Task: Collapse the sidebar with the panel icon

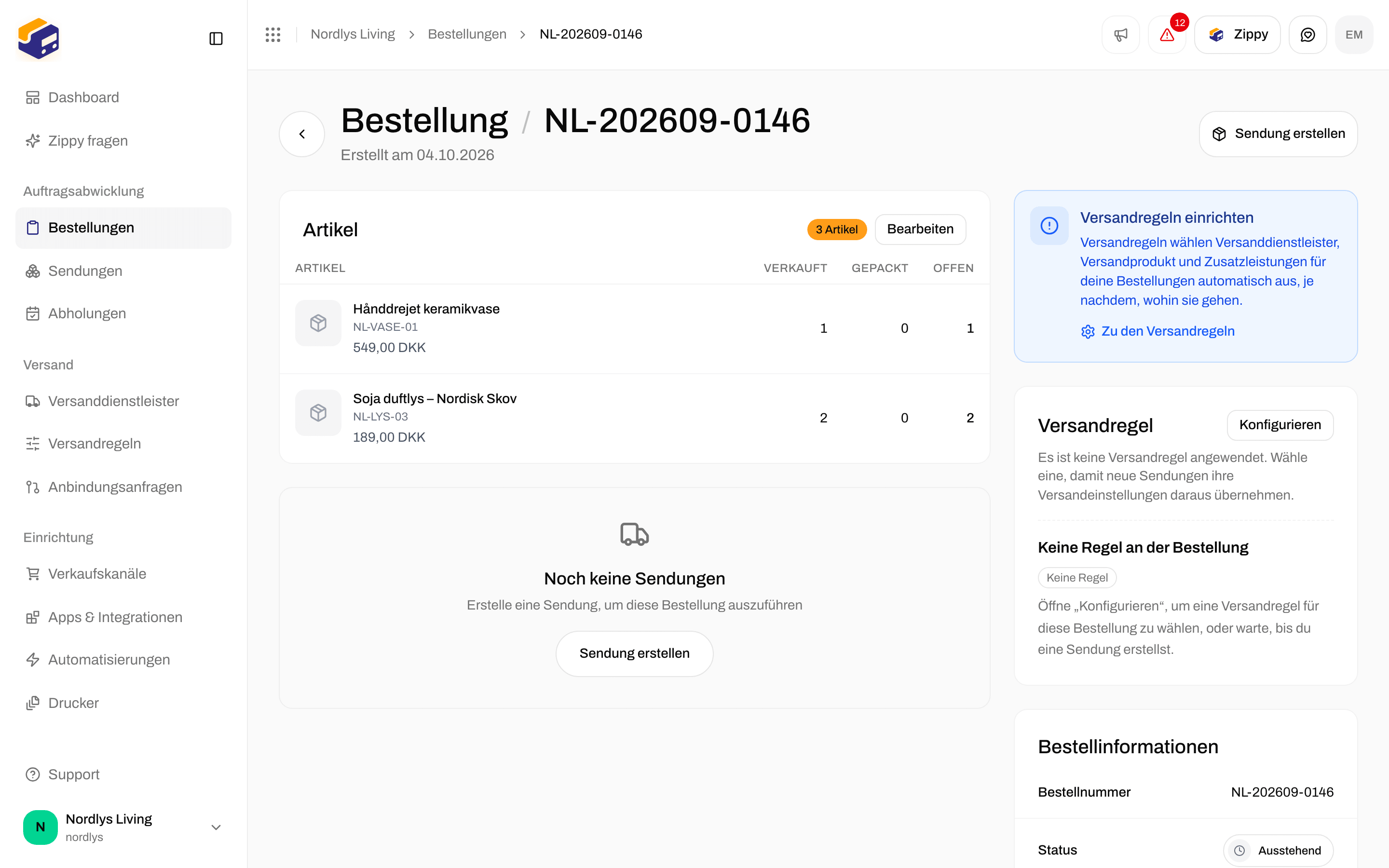Action: point(216,39)
